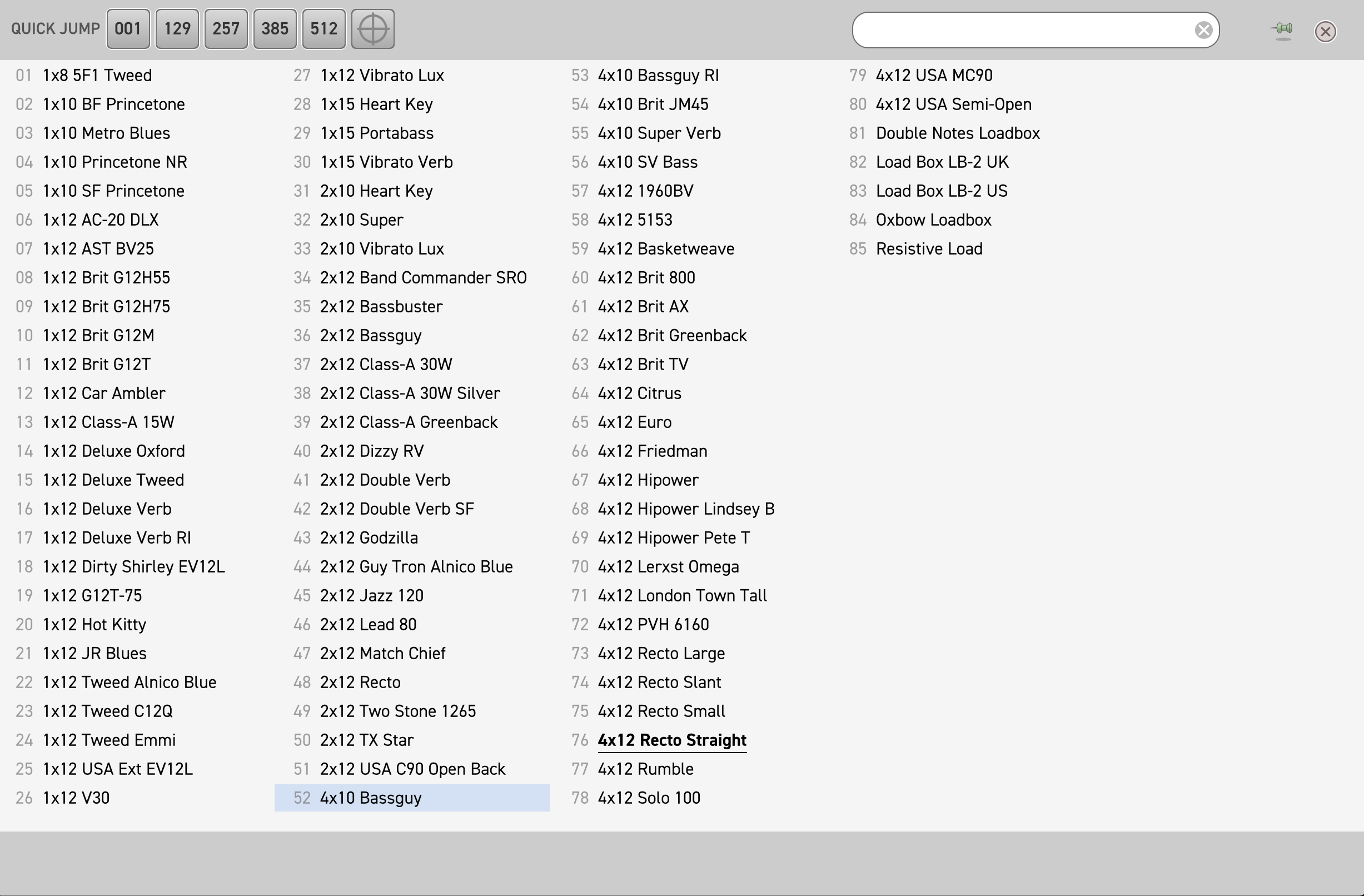Viewport: 1364px width, 896px height.
Task: Select 2x12 Dizzy RV
Action: pyautogui.click(x=372, y=451)
